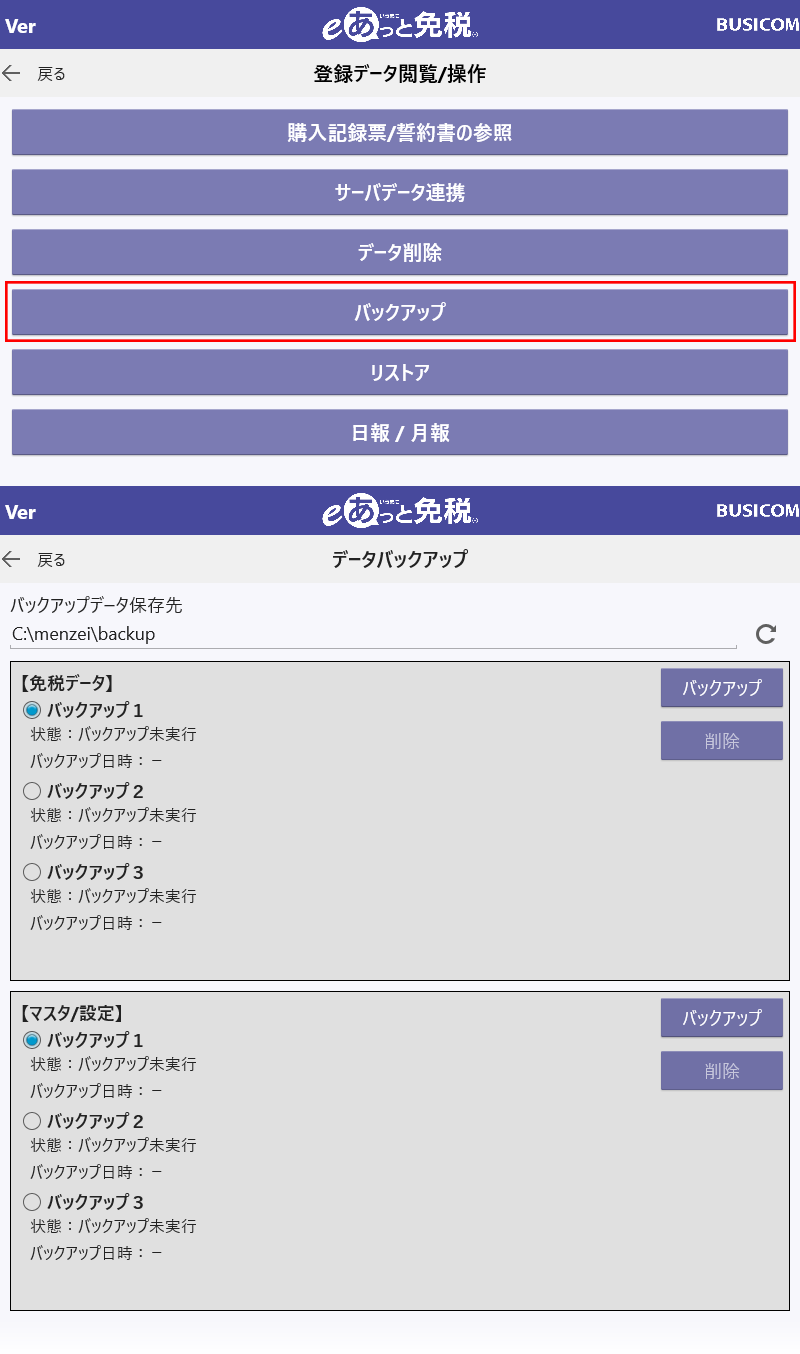
Task: Open the リストア menu item
Action: pos(400,372)
